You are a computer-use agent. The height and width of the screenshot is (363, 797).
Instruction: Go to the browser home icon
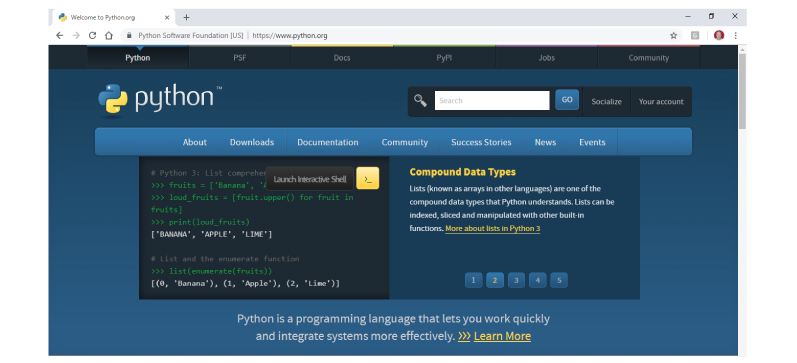[109, 36]
